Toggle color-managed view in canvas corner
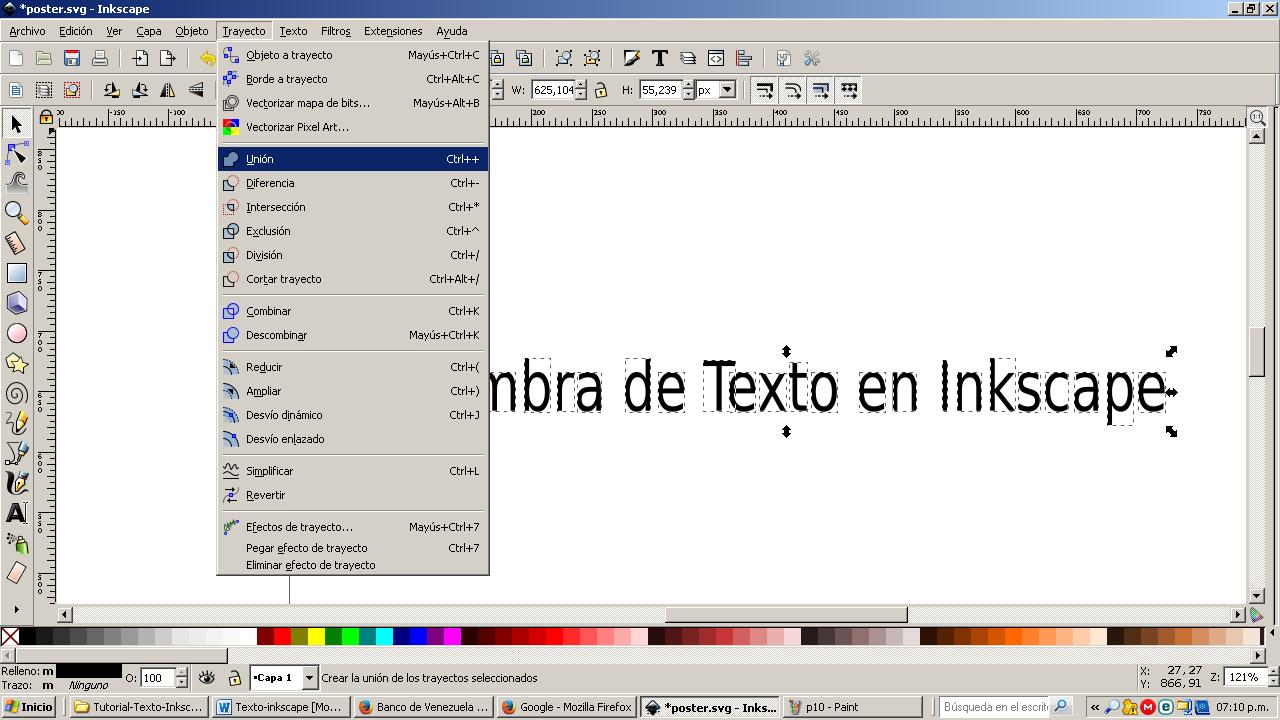The width and height of the screenshot is (1280, 720). click(x=1257, y=615)
